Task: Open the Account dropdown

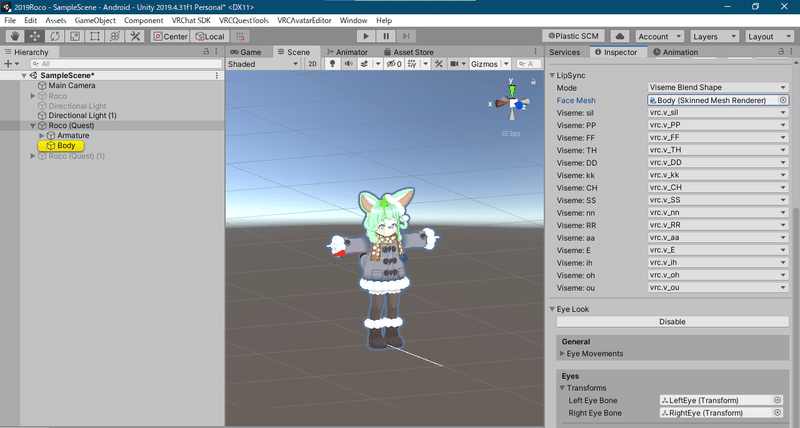Action: (660, 36)
